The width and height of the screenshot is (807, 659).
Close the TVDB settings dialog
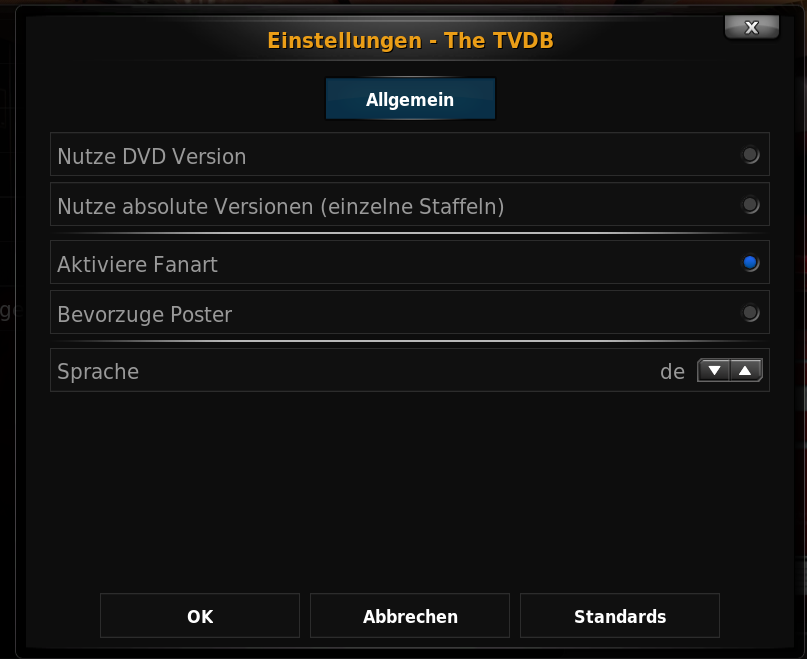[751, 27]
